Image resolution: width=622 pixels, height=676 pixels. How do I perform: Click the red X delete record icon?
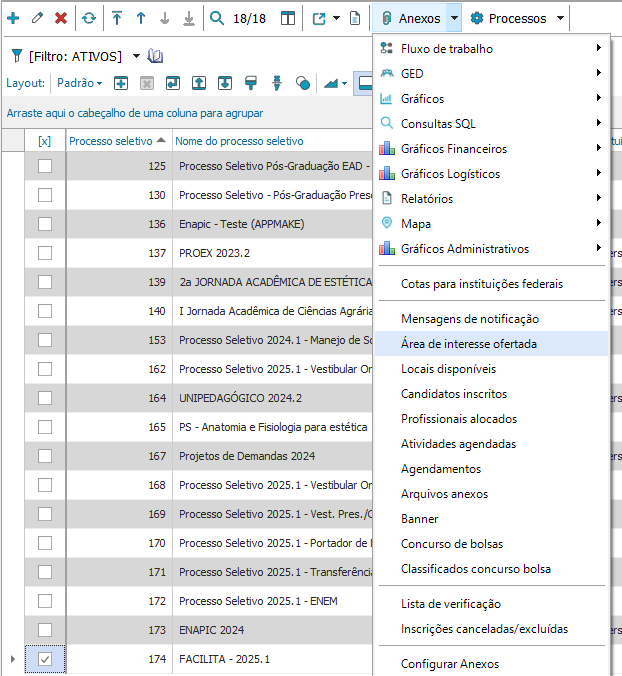(x=61, y=18)
